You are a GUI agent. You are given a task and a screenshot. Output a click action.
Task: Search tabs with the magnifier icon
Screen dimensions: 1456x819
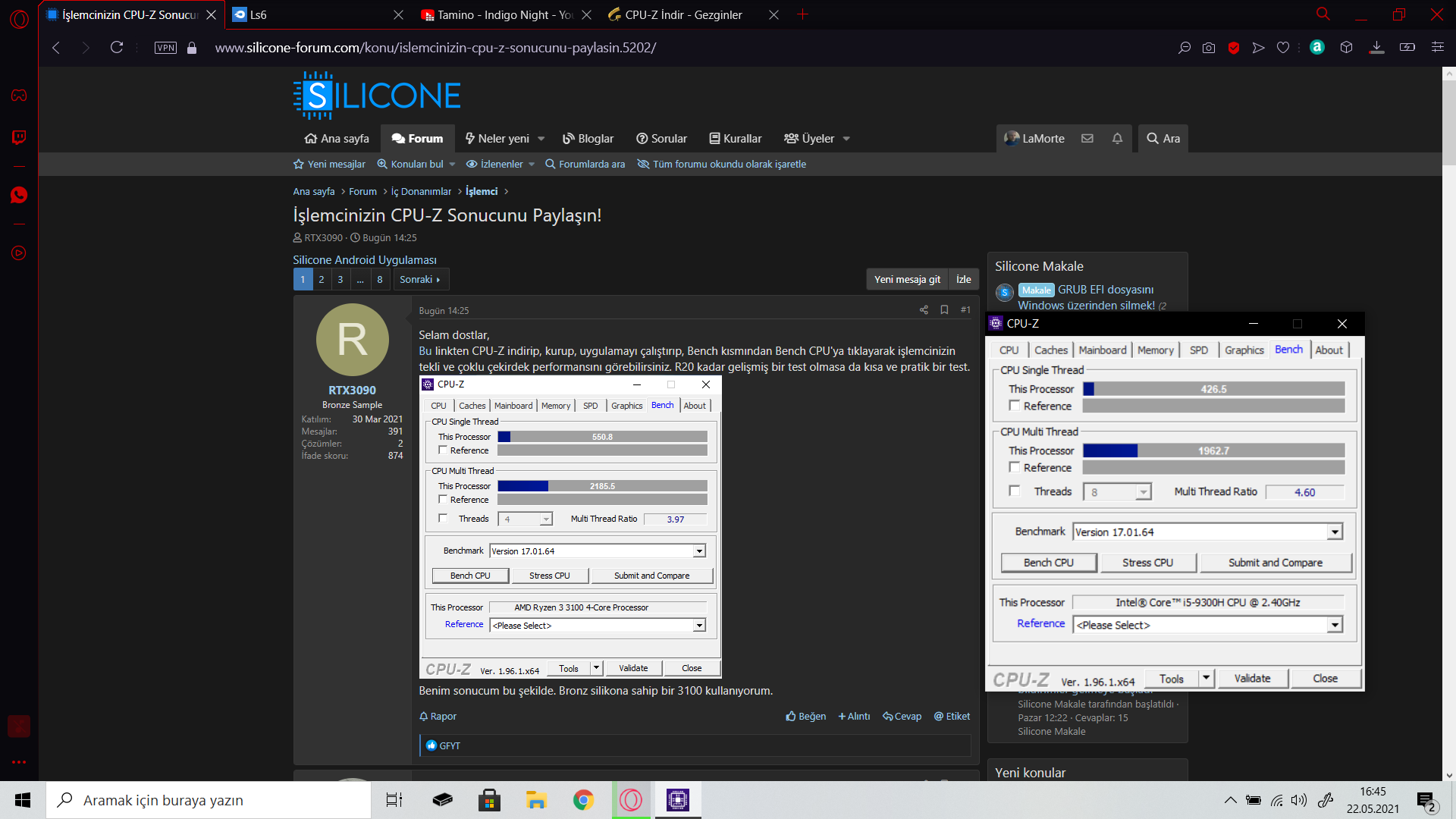[x=1323, y=14]
